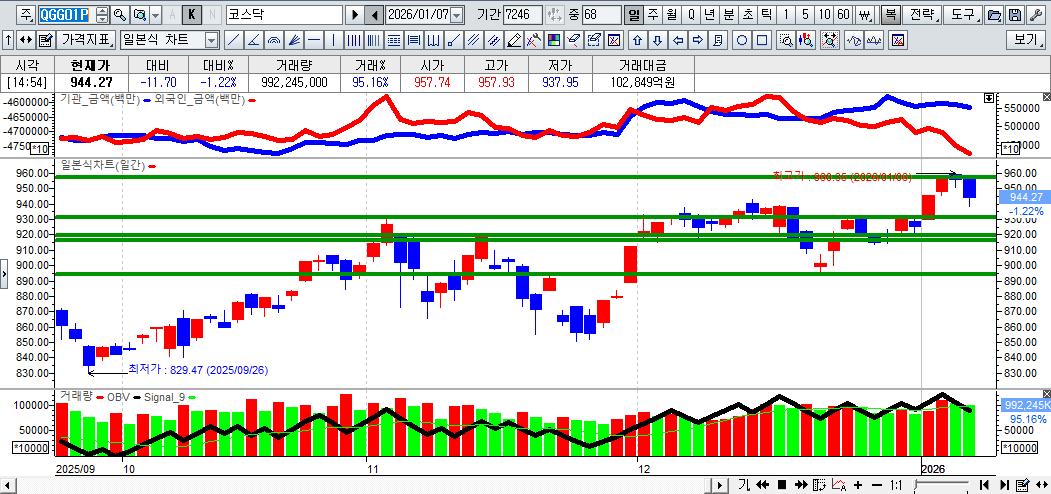Select the ellipse shape drawing tool

(742, 40)
